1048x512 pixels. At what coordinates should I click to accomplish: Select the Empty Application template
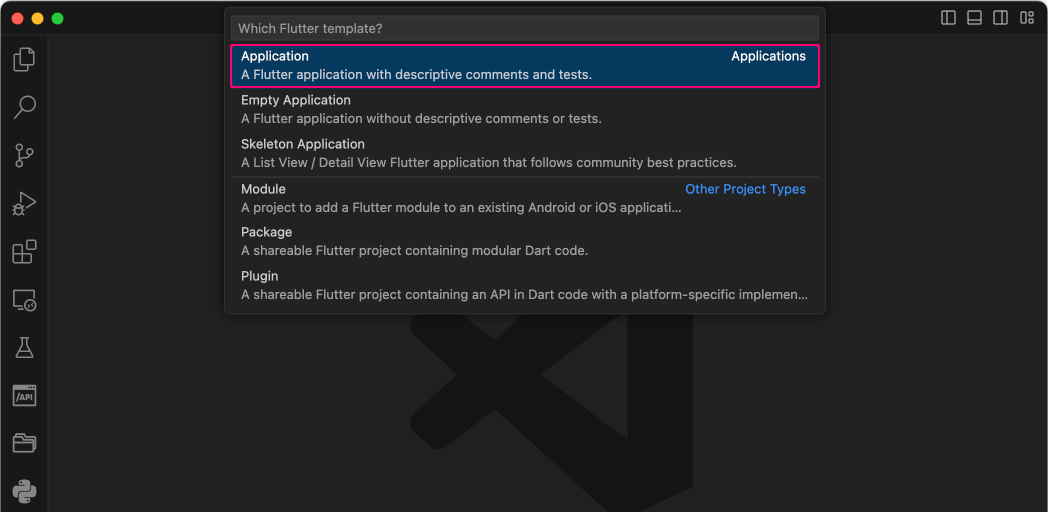click(525, 110)
